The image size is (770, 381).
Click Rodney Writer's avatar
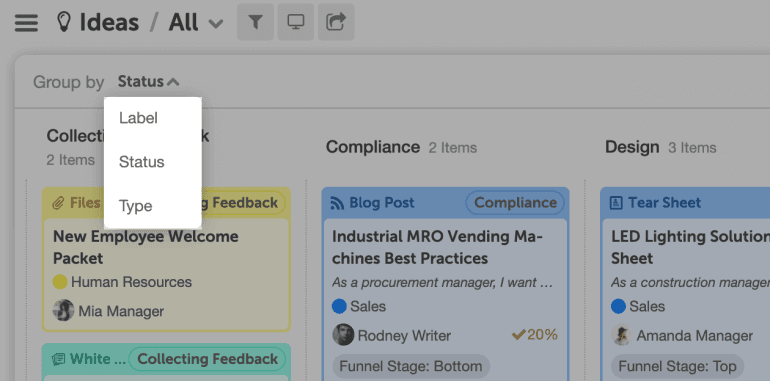pyautogui.click(x=343, y=335)
